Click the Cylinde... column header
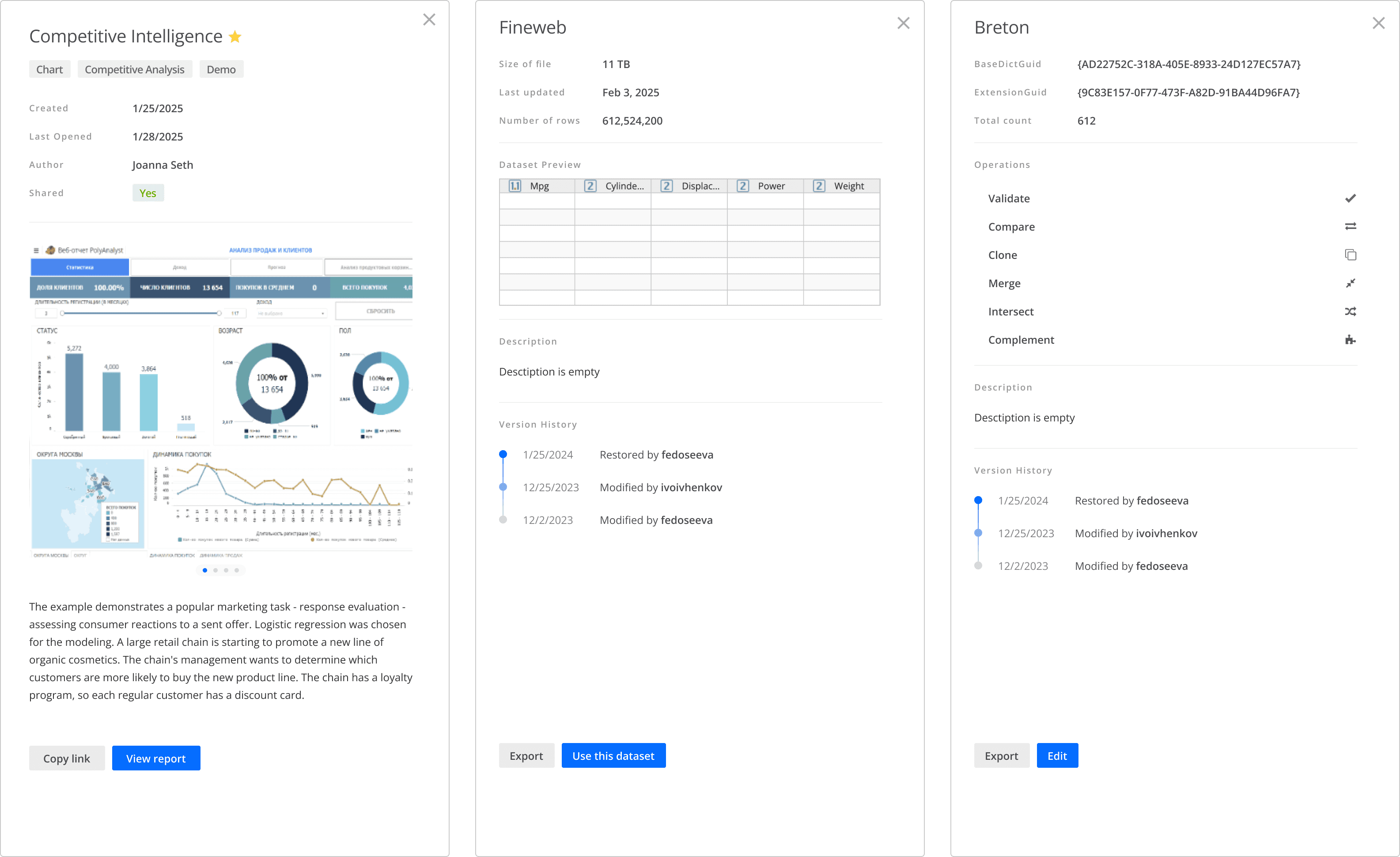The image size is (1400, 857). [x=613, y=186]
